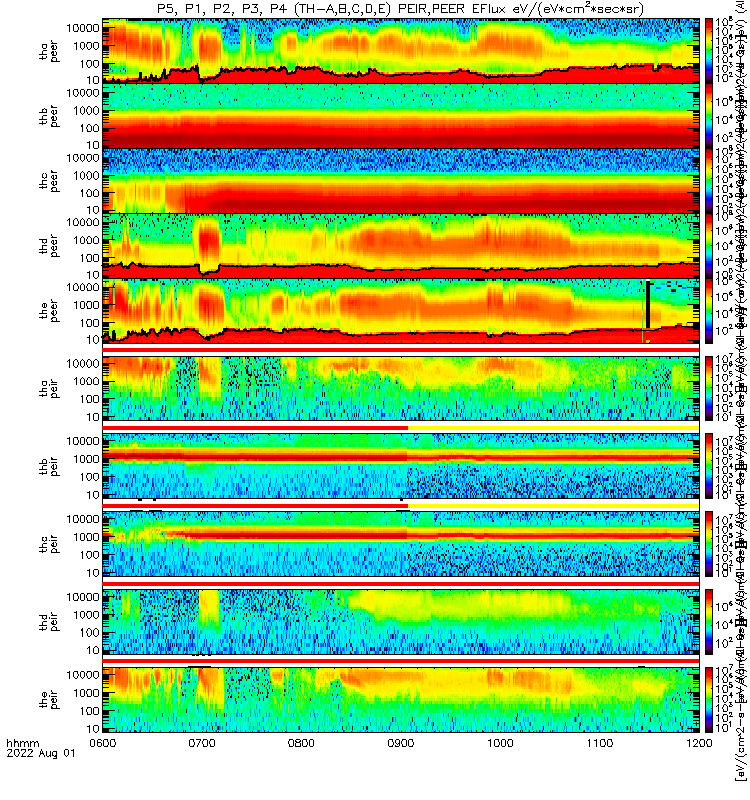Click inside the thb peir ion spectrogram
Viewport: 750px width, 800px height.
401,466
